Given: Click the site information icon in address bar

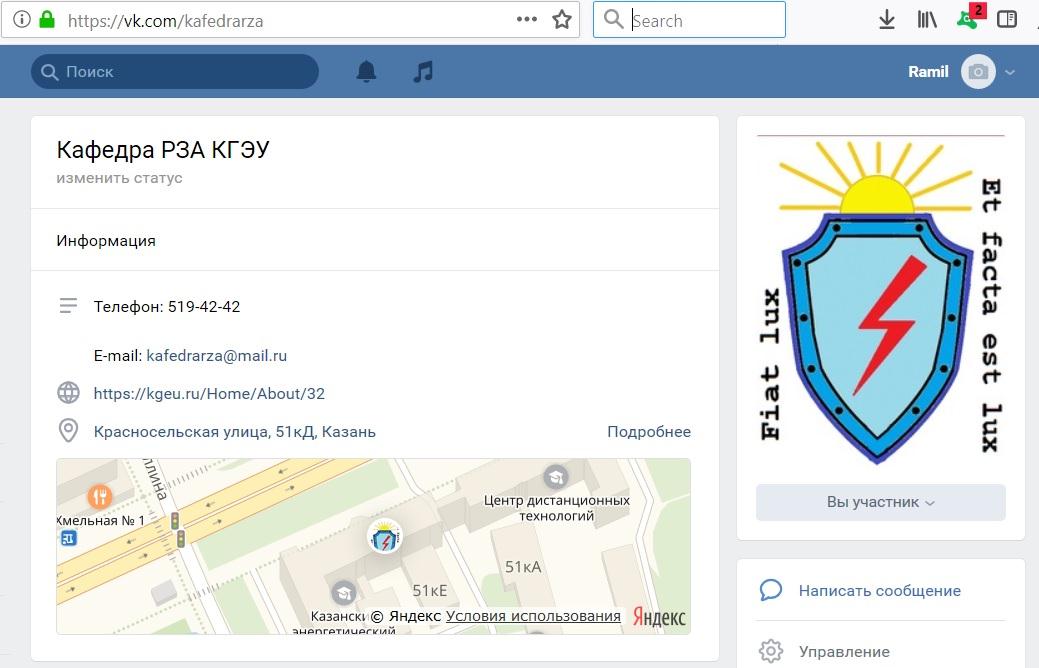Looking at the screenshot, I should click(x=21, y=20).
